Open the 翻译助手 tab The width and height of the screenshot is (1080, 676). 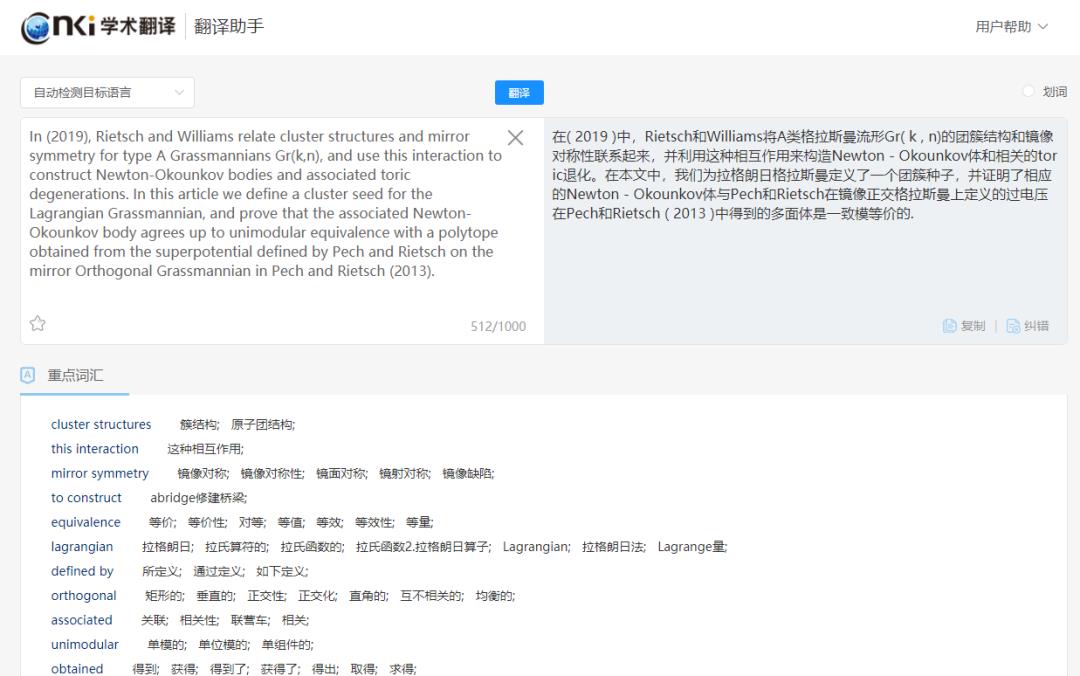point(230,27)
